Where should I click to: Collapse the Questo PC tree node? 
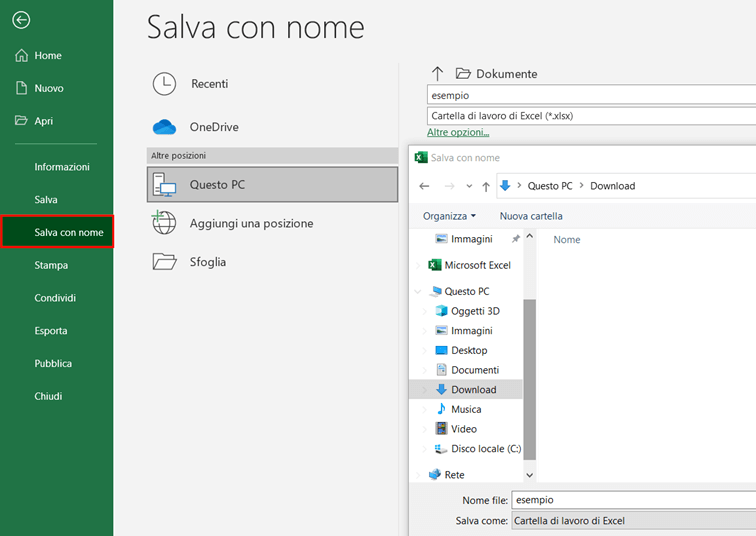point(418,291)
